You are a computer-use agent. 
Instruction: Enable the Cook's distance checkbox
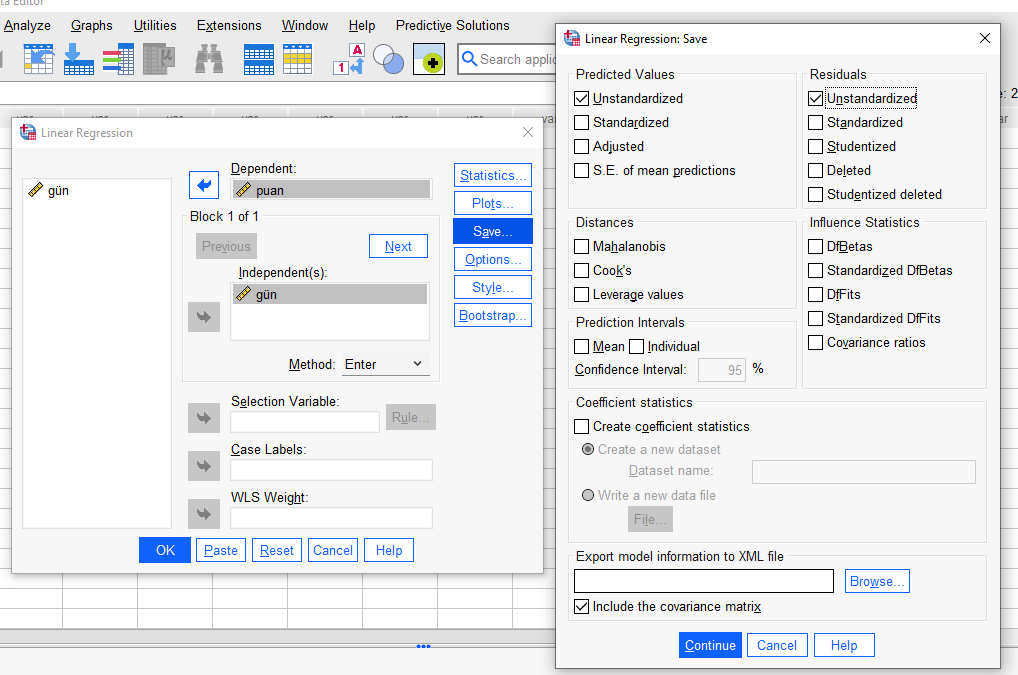pos(582,271)
